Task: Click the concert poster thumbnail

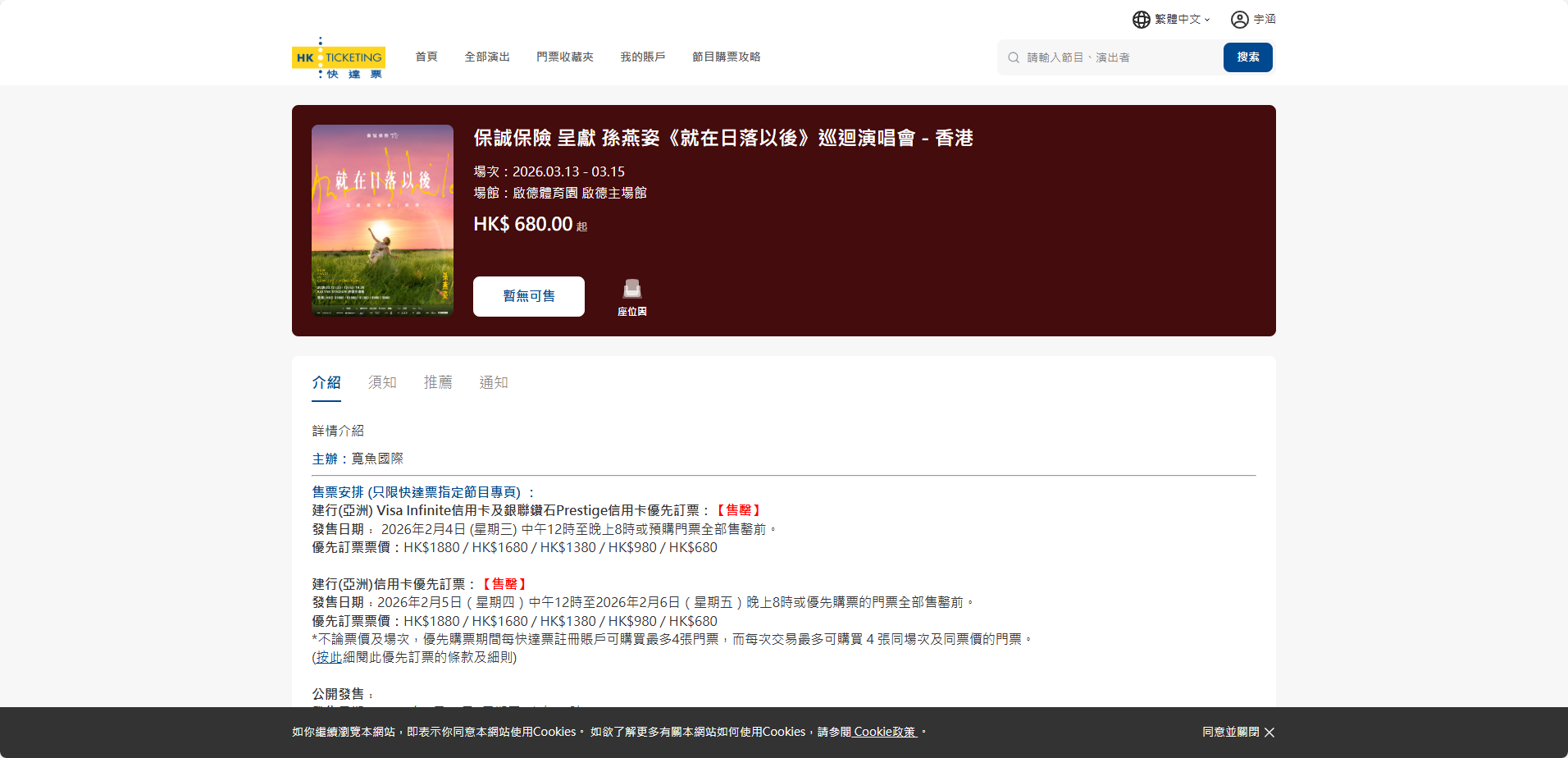Action: point(382,220)
